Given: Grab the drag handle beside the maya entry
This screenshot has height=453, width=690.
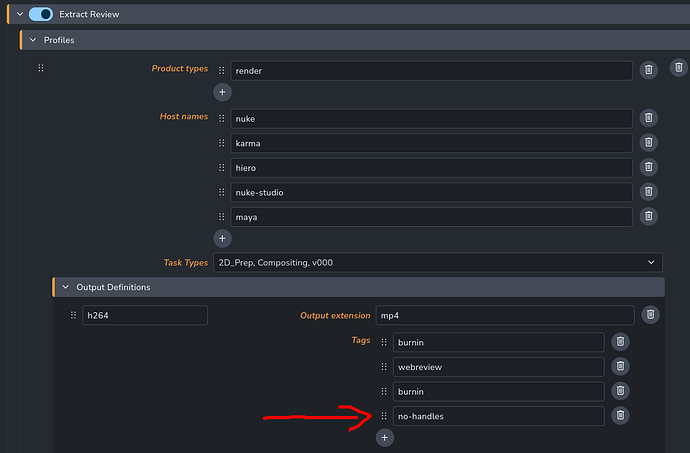Looking at the screenshot, I should tap(221, 217).
